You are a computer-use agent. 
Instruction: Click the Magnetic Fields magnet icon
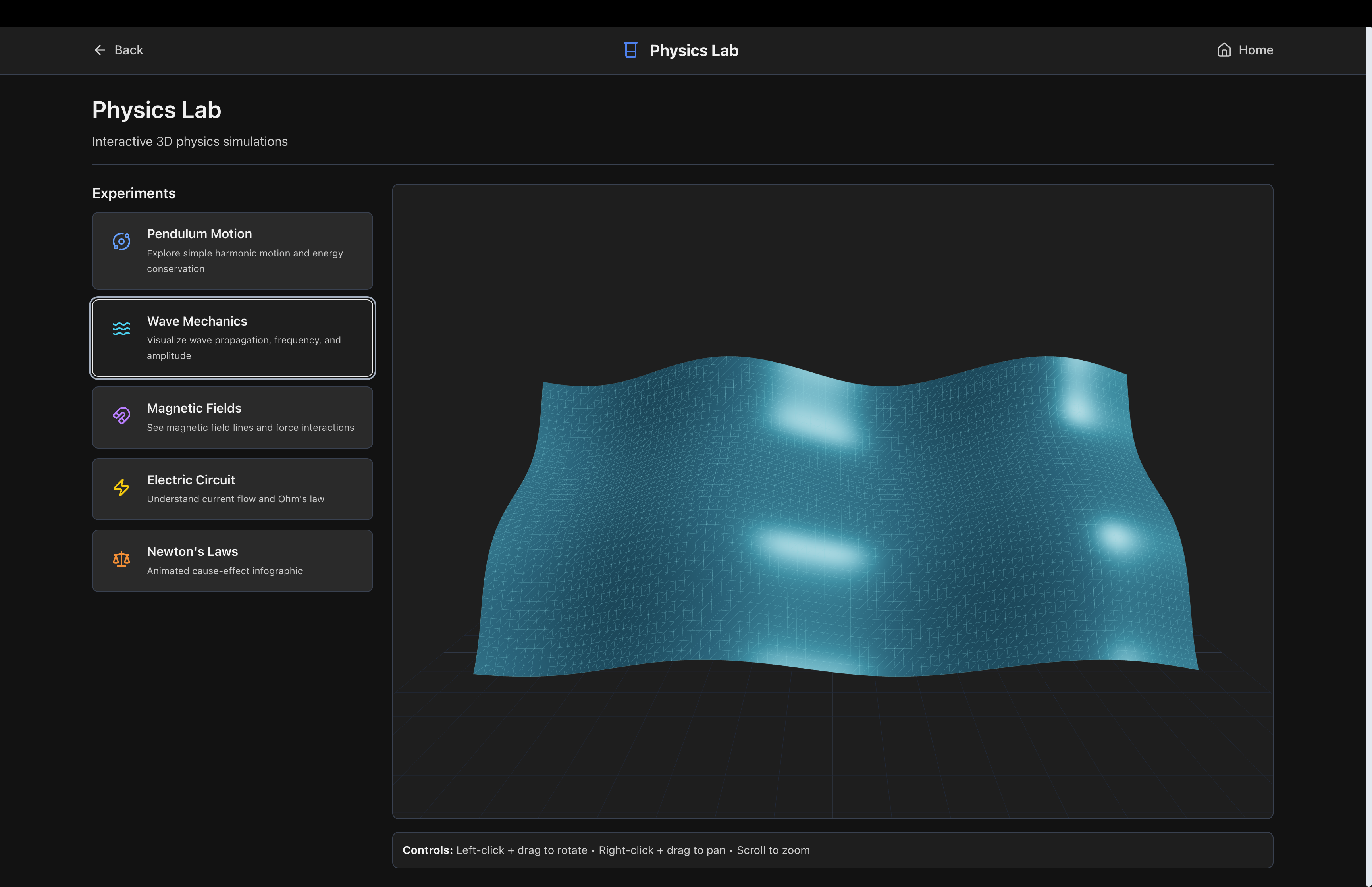[121, 415]
